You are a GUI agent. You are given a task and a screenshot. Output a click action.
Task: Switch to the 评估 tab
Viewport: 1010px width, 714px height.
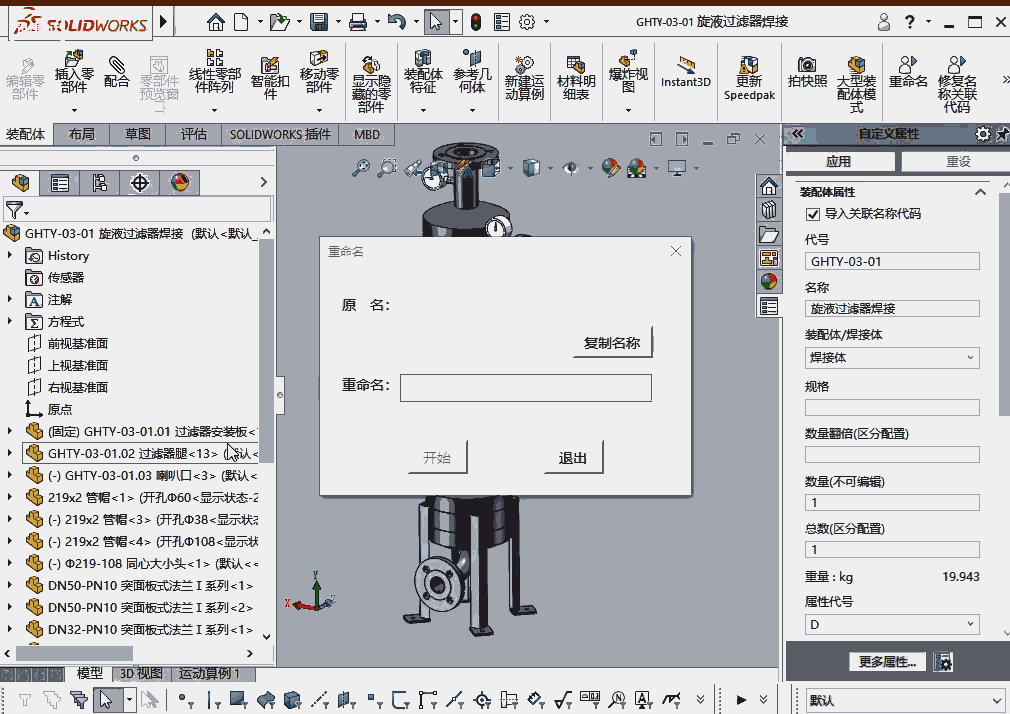coord(193,135)
